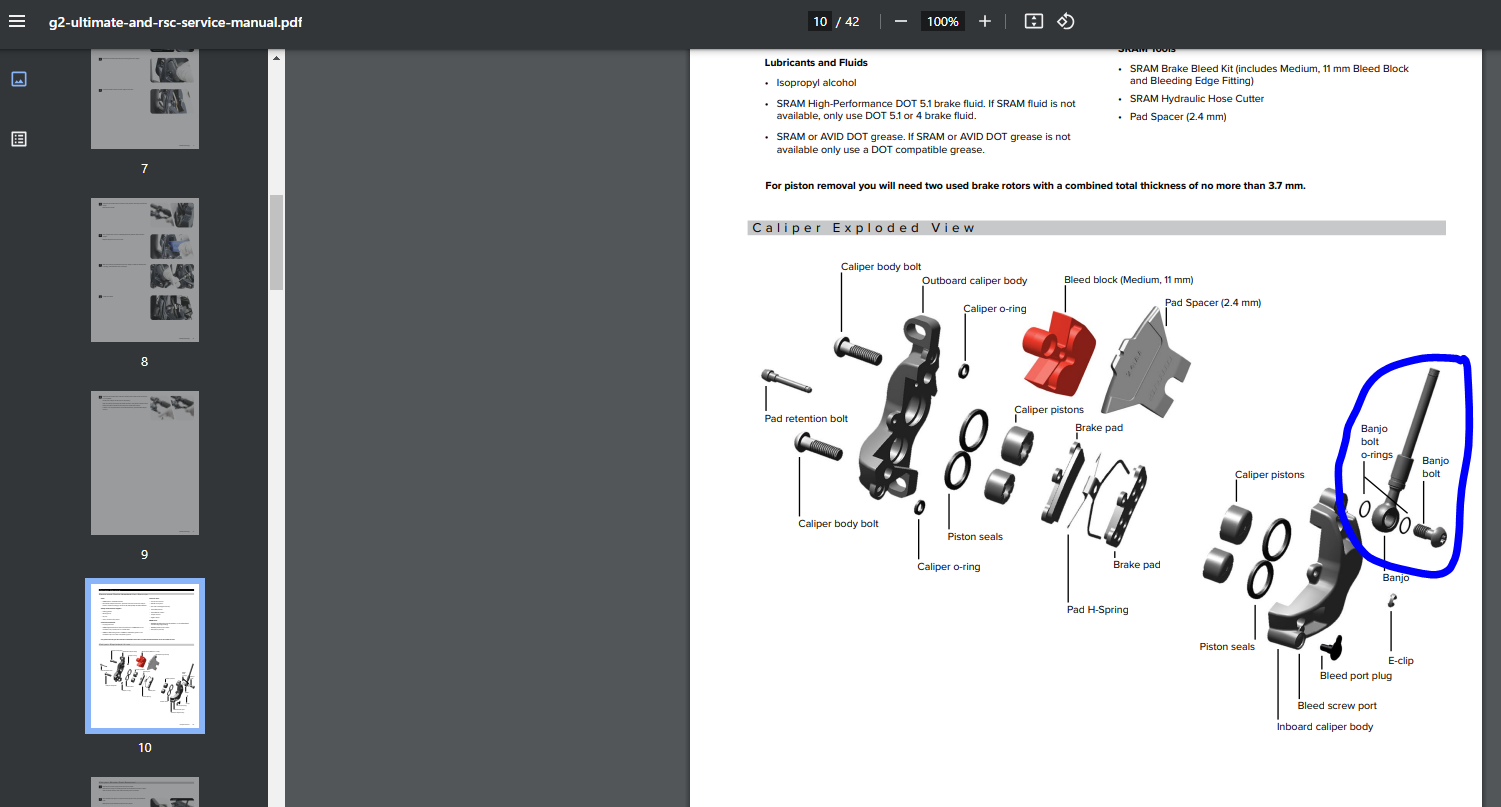
Task: Click the zoom out minus button
Action: (x=901, y=21)
